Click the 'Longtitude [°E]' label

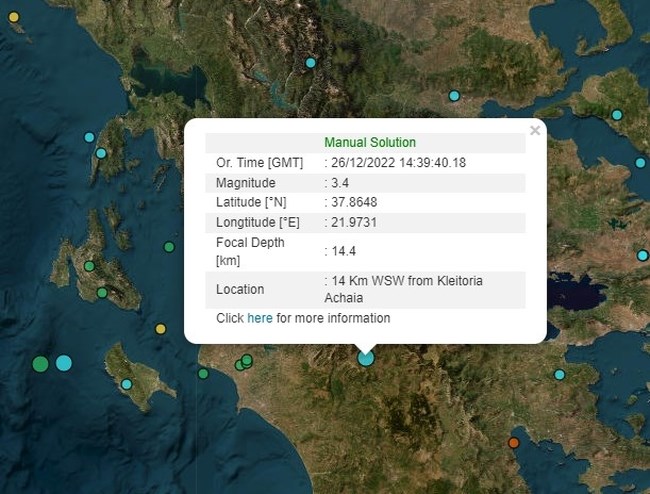click(258, 223)
